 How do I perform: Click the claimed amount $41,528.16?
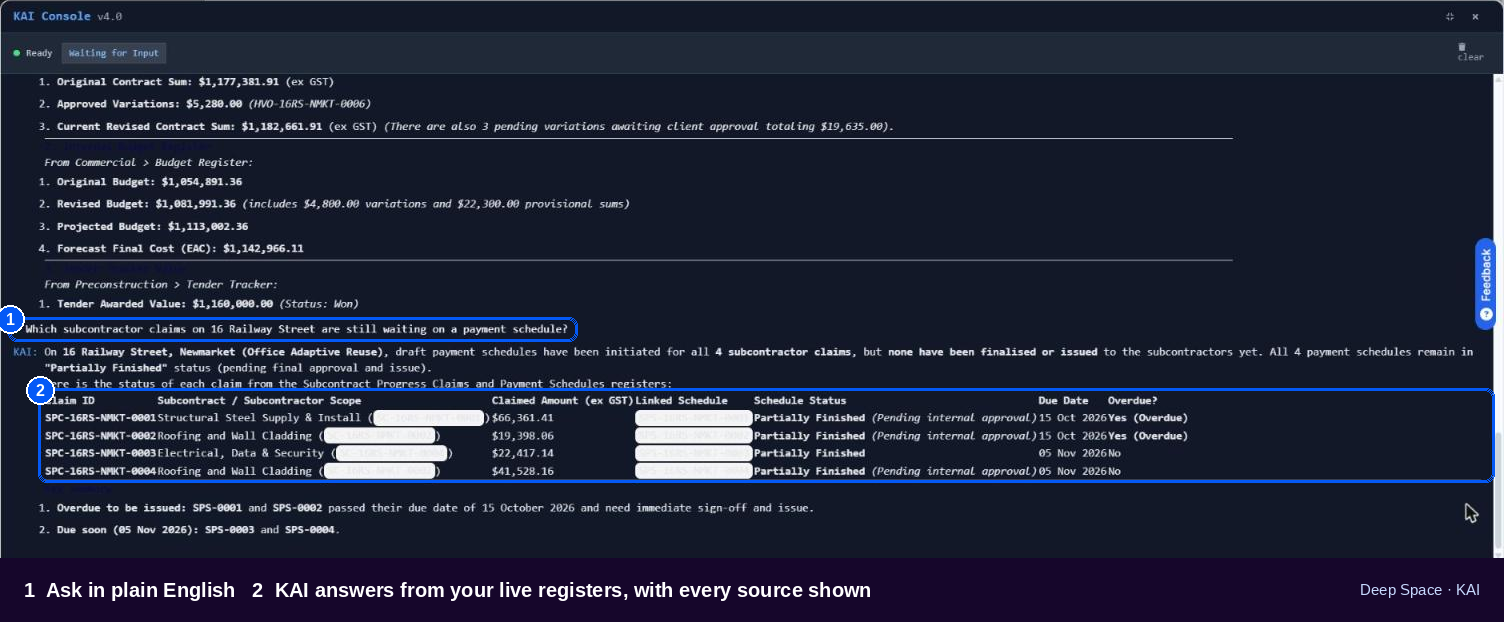(523, 471)
